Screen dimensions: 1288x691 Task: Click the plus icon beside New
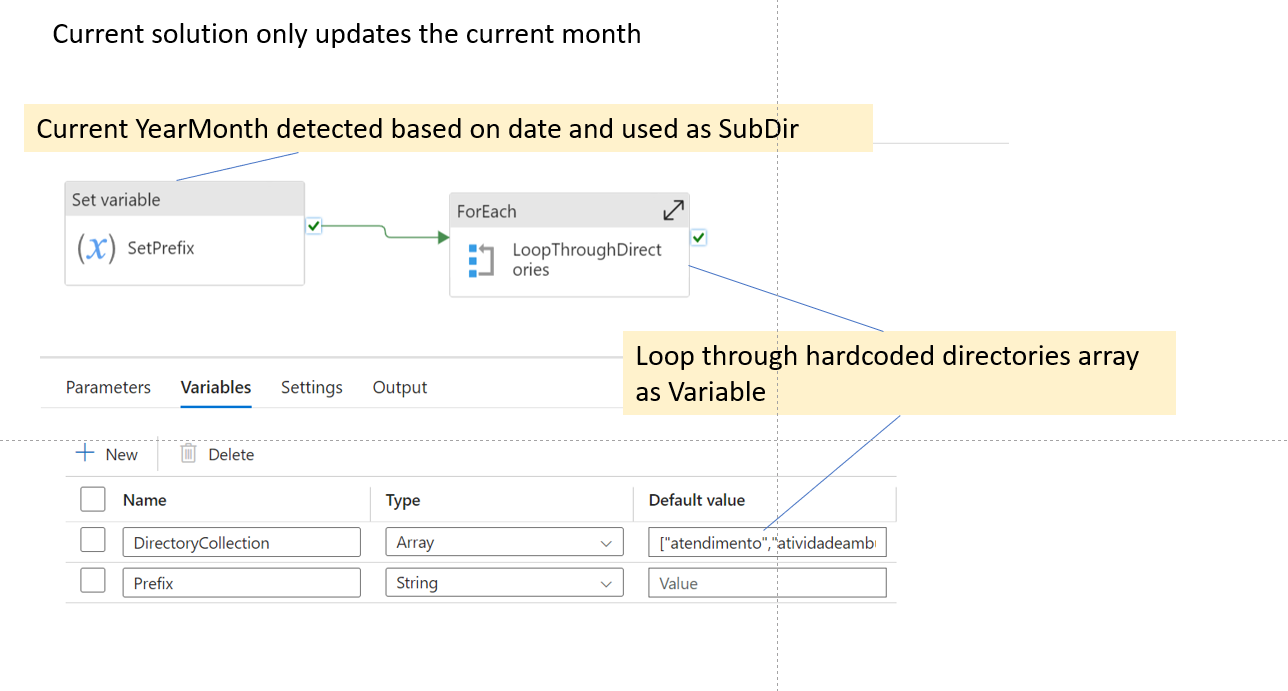click(84, 453)
